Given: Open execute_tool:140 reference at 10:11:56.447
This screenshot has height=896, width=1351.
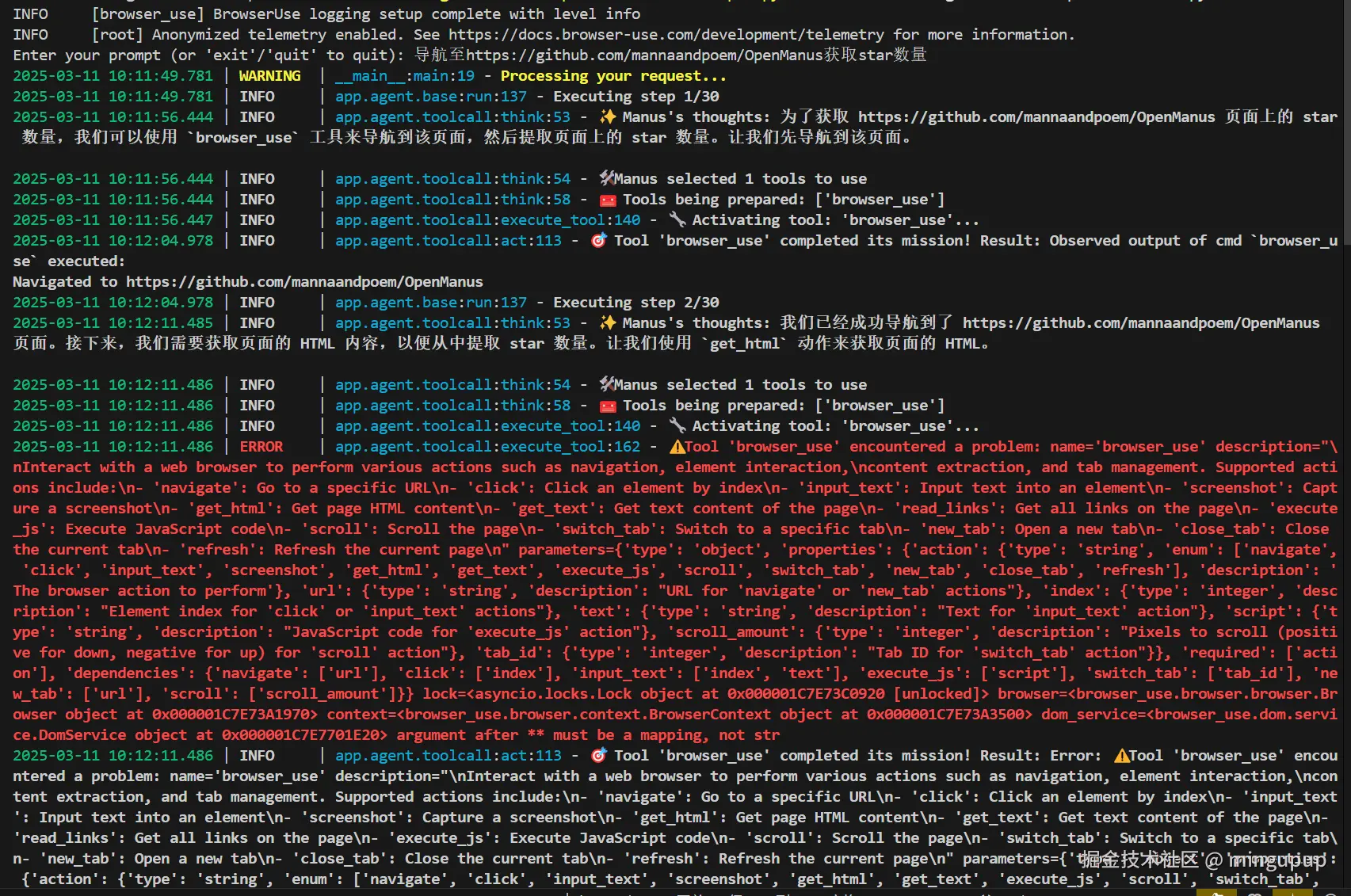Looking at the screenshot, I should (x=487, y=220).
